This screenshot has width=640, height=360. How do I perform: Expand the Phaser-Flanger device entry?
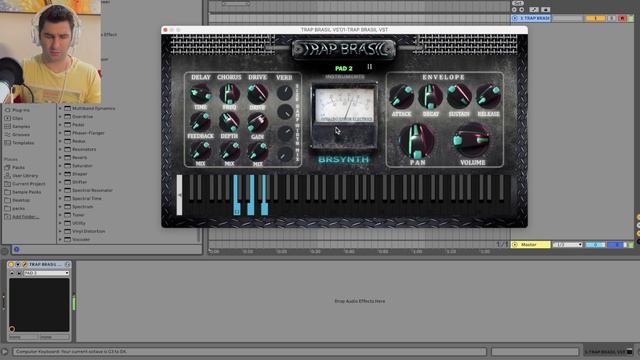tap(60, 133)
